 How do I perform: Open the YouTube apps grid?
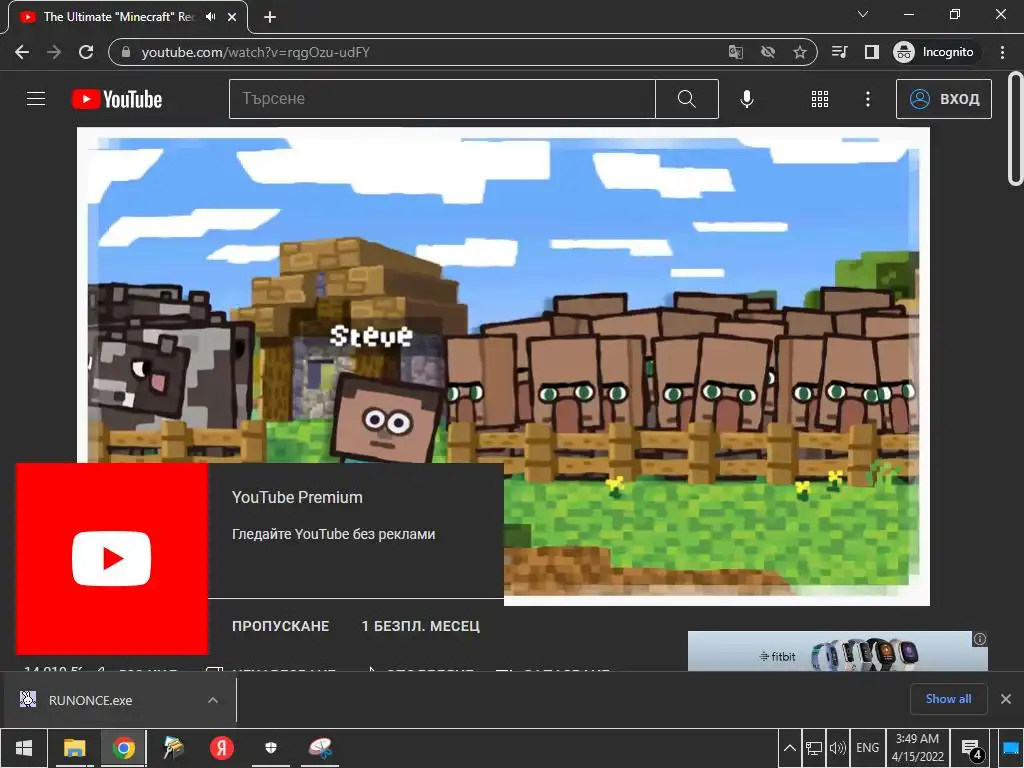click(x=820, y=99)
